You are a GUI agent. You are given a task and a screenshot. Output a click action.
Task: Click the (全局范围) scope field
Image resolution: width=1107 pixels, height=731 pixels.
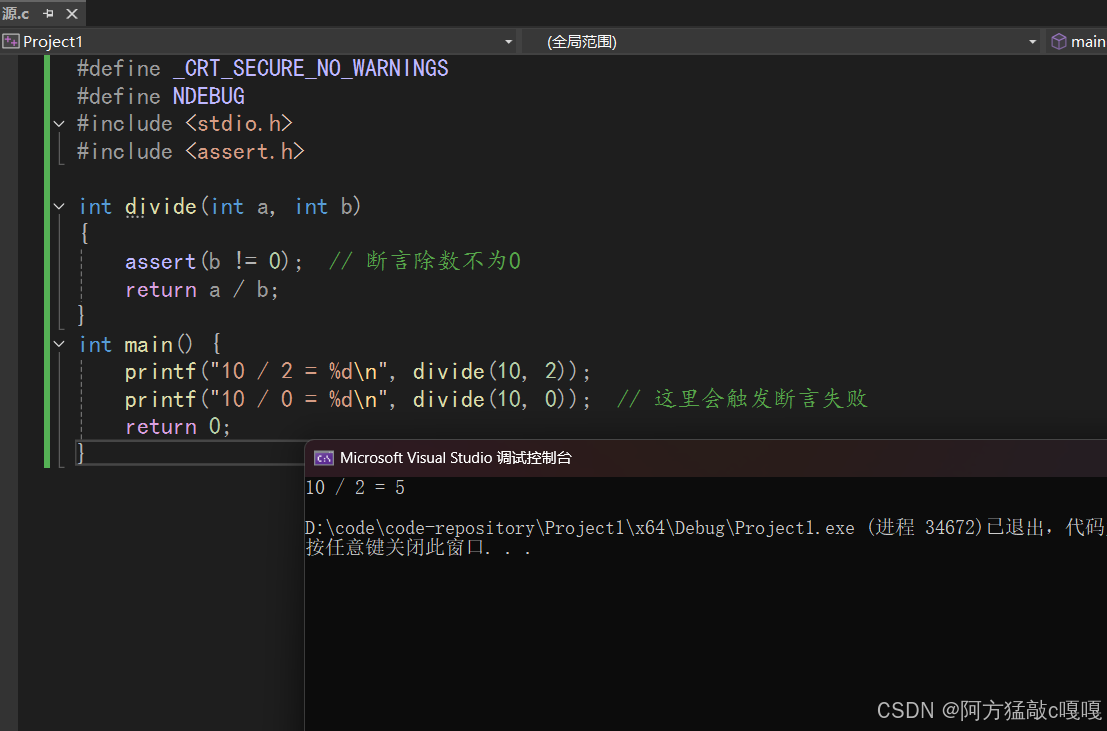pos(781,42)
